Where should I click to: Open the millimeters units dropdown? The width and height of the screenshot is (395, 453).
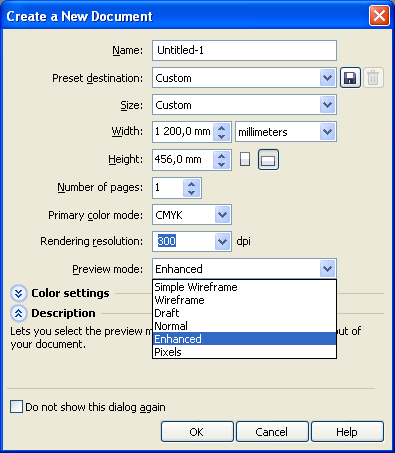point(327,132)
